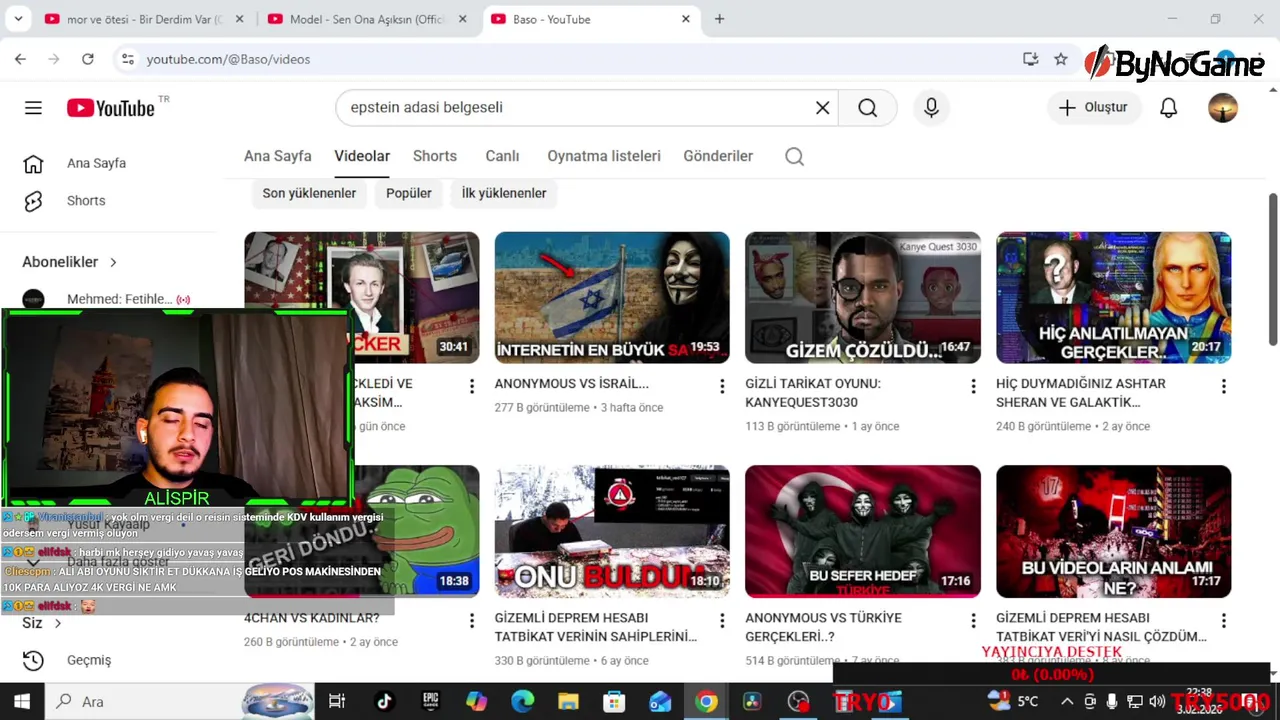Open a new browser tab
Viewport: 1280px width, 720px height.
pyautogui.click(x=719, y=19)
